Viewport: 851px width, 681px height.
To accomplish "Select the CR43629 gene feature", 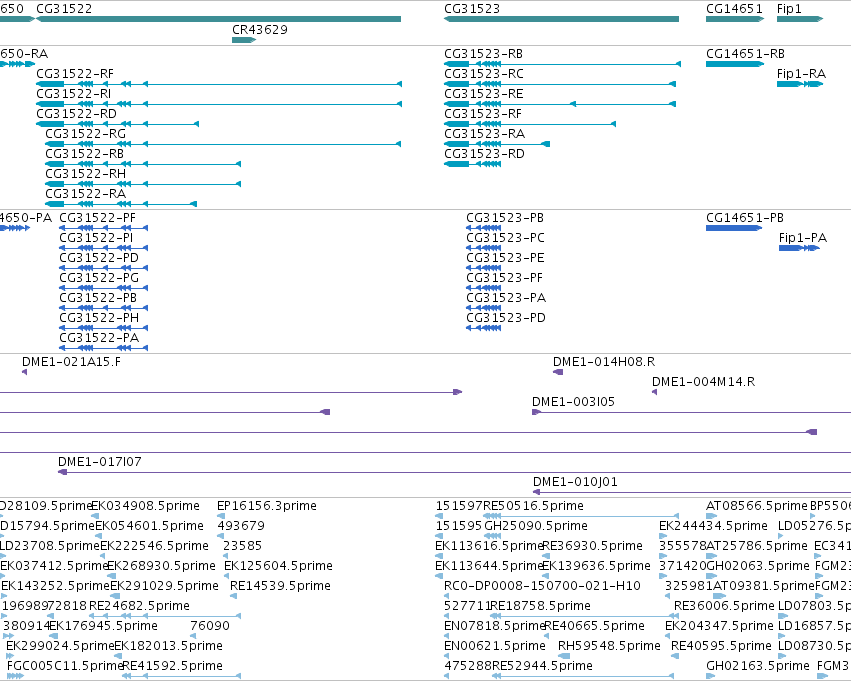I will click(244, 40).
